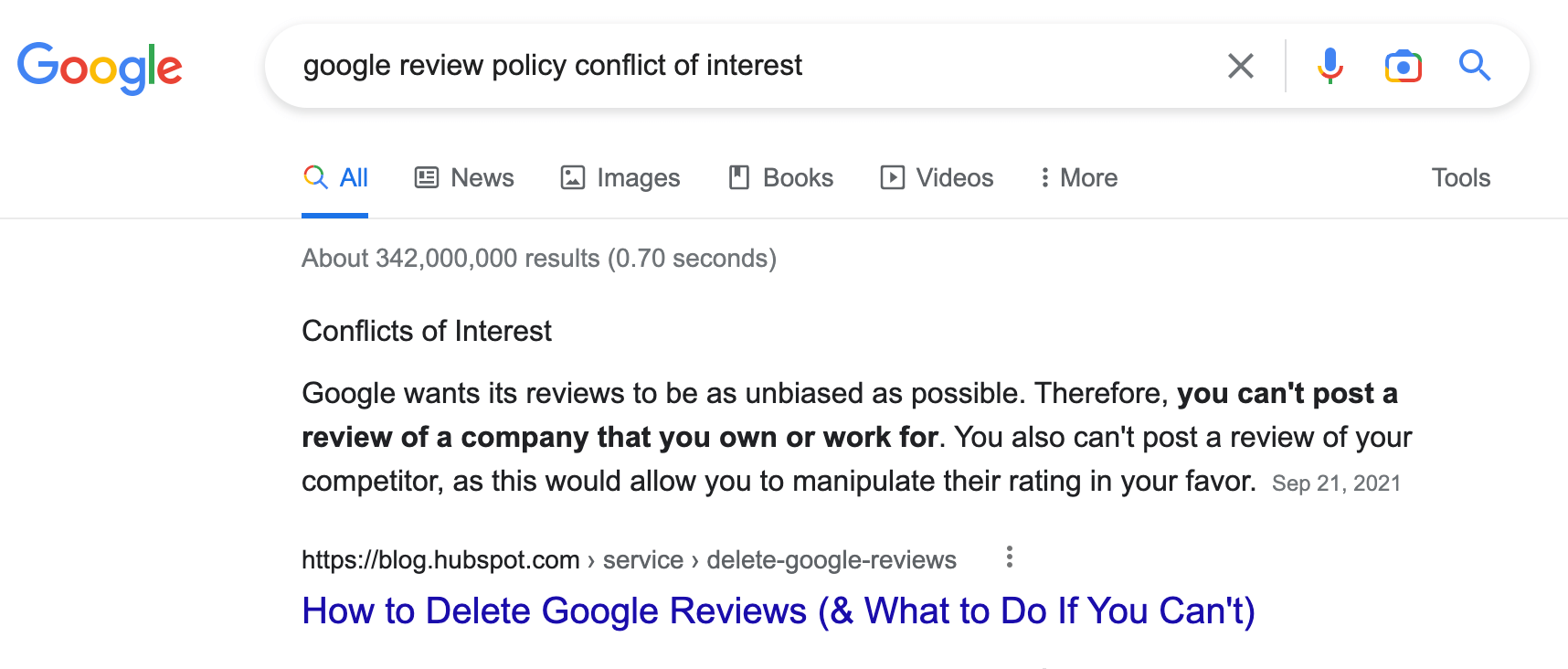Switch to the News tab
This screenshot has height=669, width=1568.
coord(464,177)
